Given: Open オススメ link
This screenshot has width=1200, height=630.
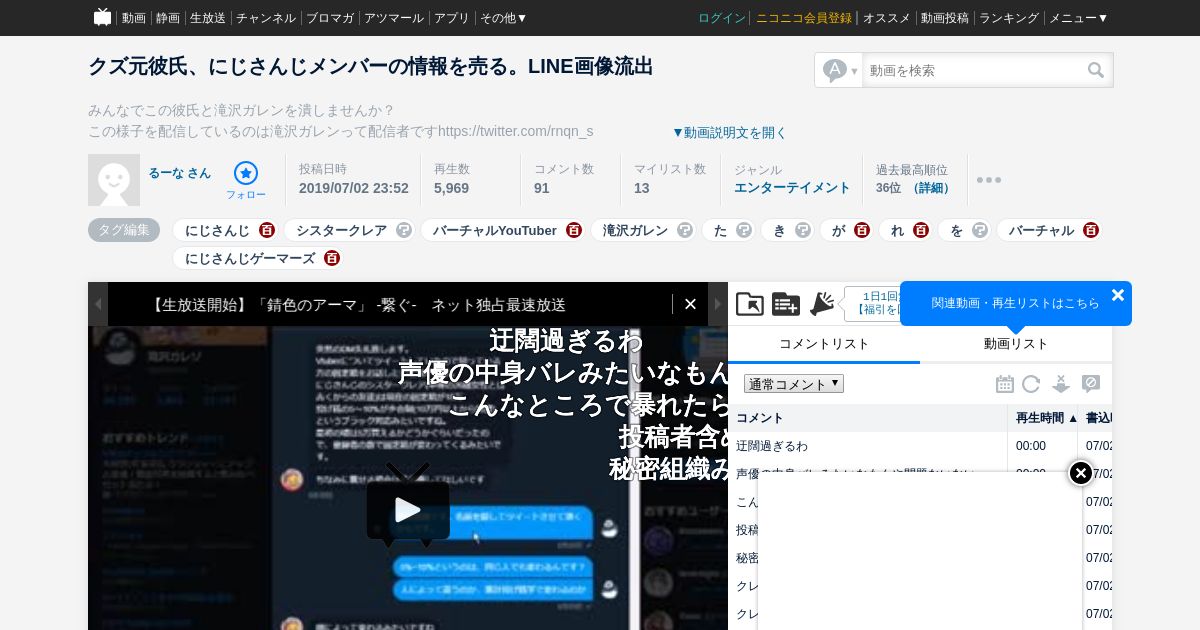Looking at the screenshot, I should 887,18.
